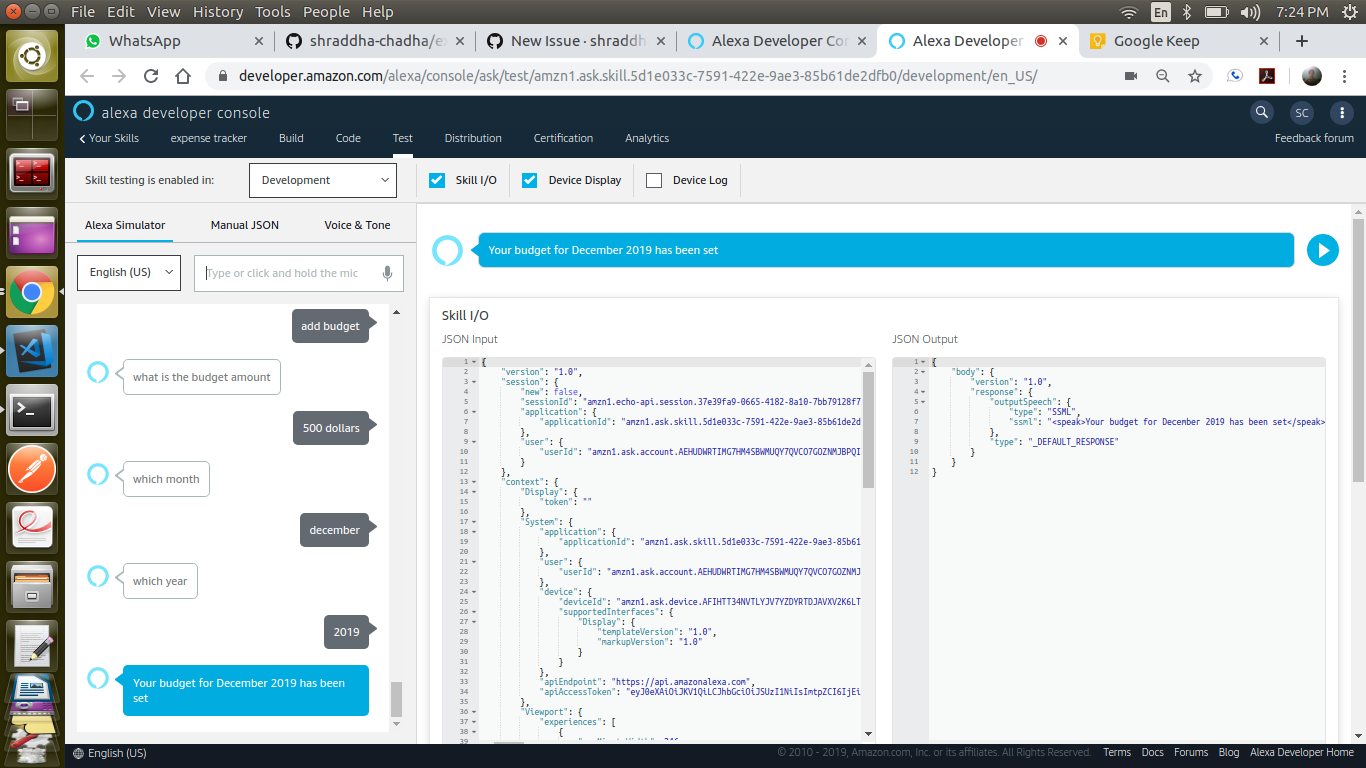
Task: Switch to the Manual JSON tab
Action: (x=244, y=225)
